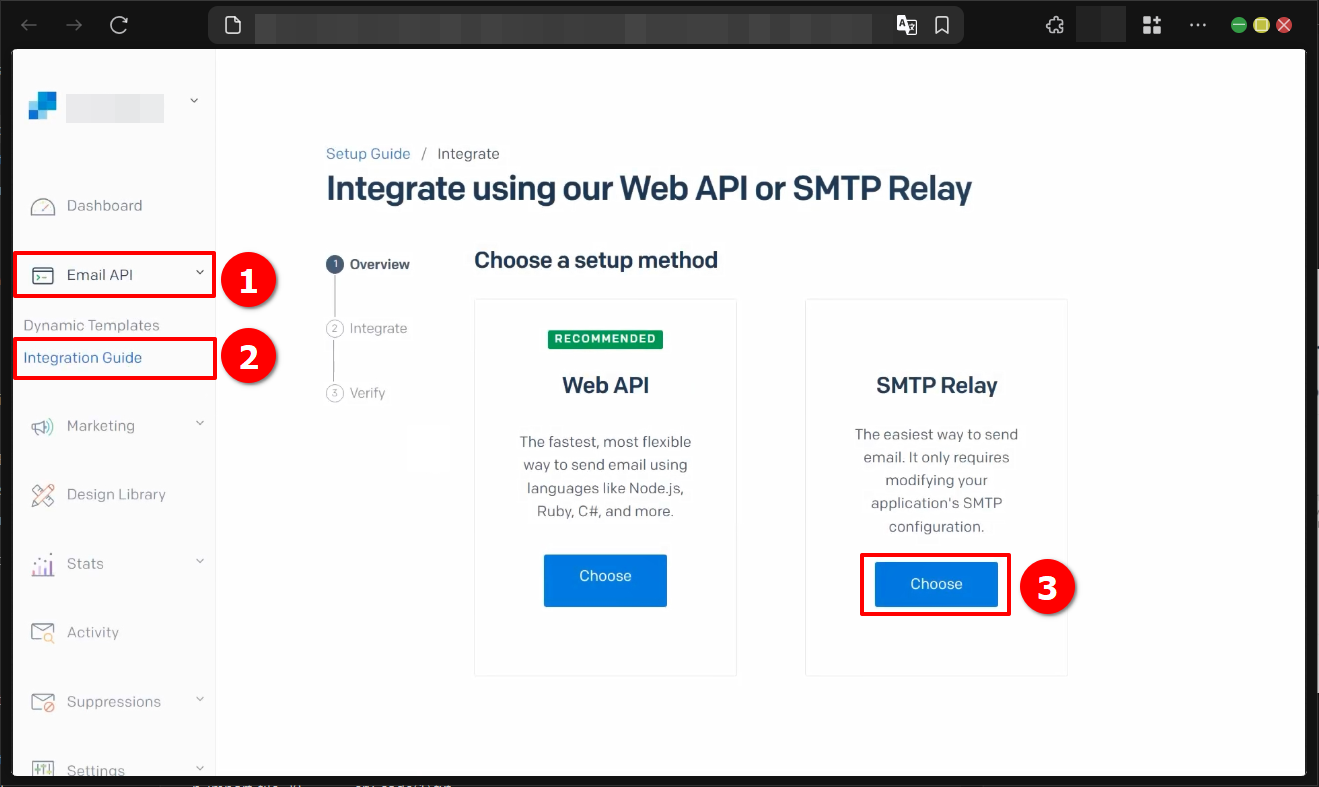The height and width of the screenshot is (787, 1319).
Task: Open the Design Library scissors icon
Action: [42, 494]
